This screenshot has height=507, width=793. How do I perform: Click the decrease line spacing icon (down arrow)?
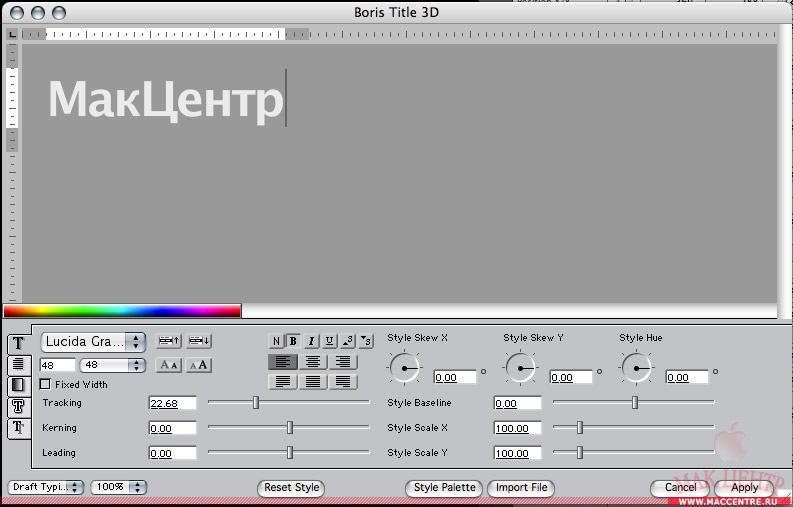[x=199, y=341]
